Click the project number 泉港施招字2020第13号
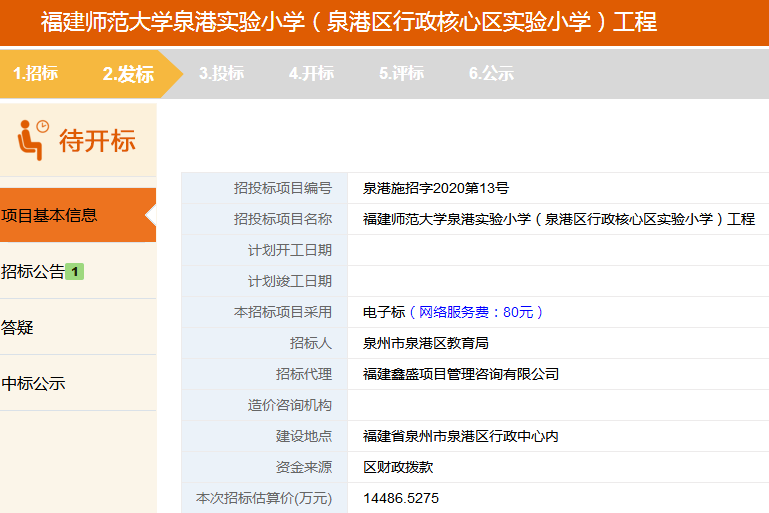The width and height of the screenshot is (769, 513). pyautogui.click(x=436, y=188)
